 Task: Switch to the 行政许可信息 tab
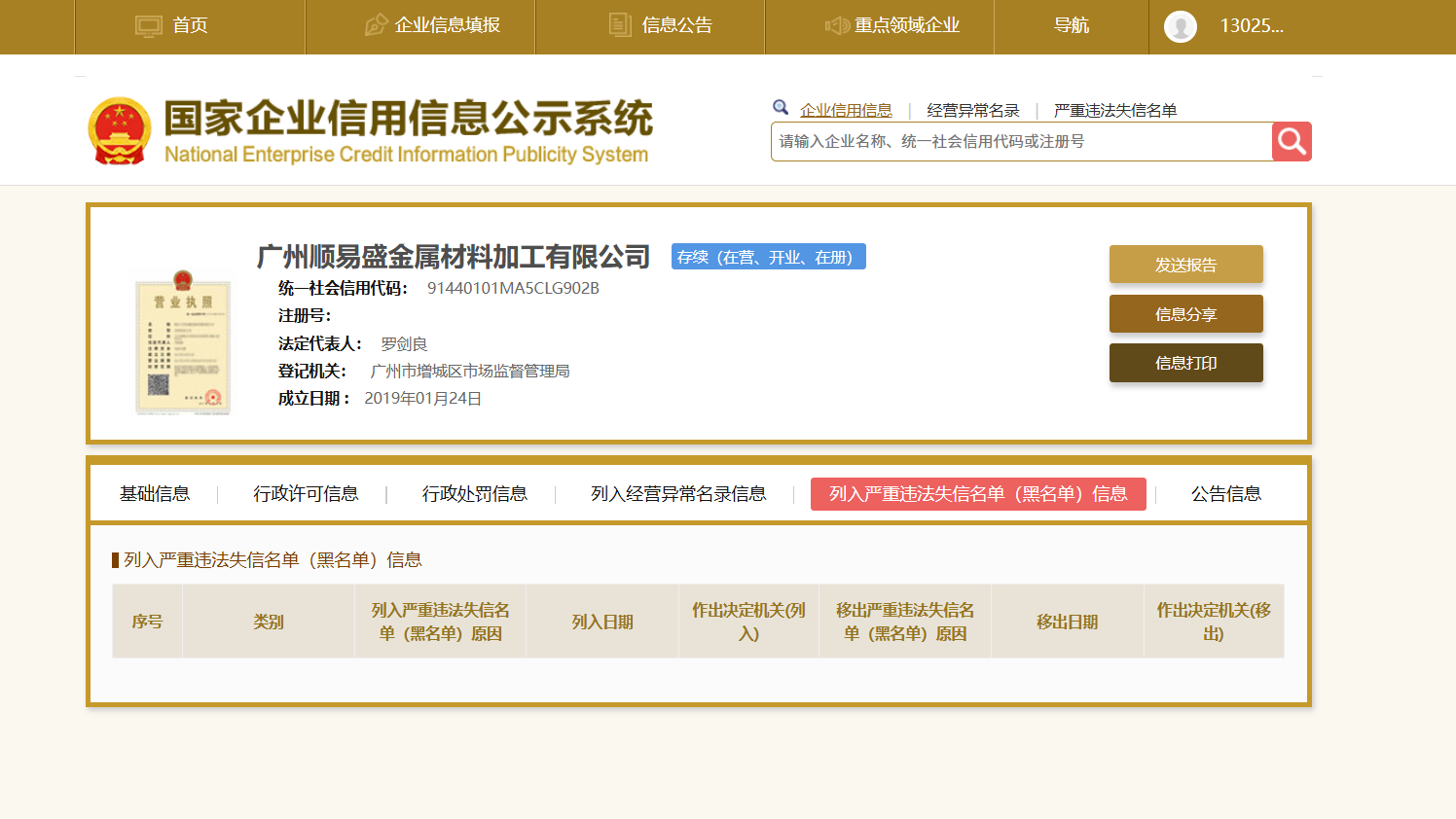(x=306, y=494)
